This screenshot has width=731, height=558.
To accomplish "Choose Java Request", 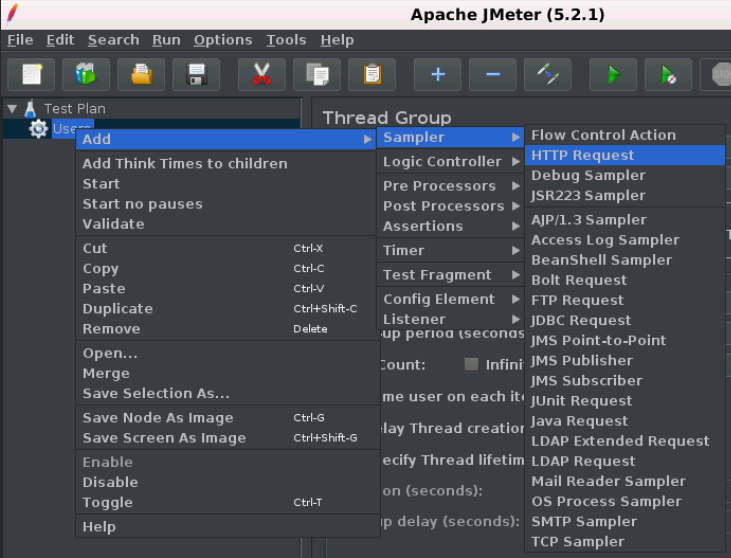I will tap(625, 420).
